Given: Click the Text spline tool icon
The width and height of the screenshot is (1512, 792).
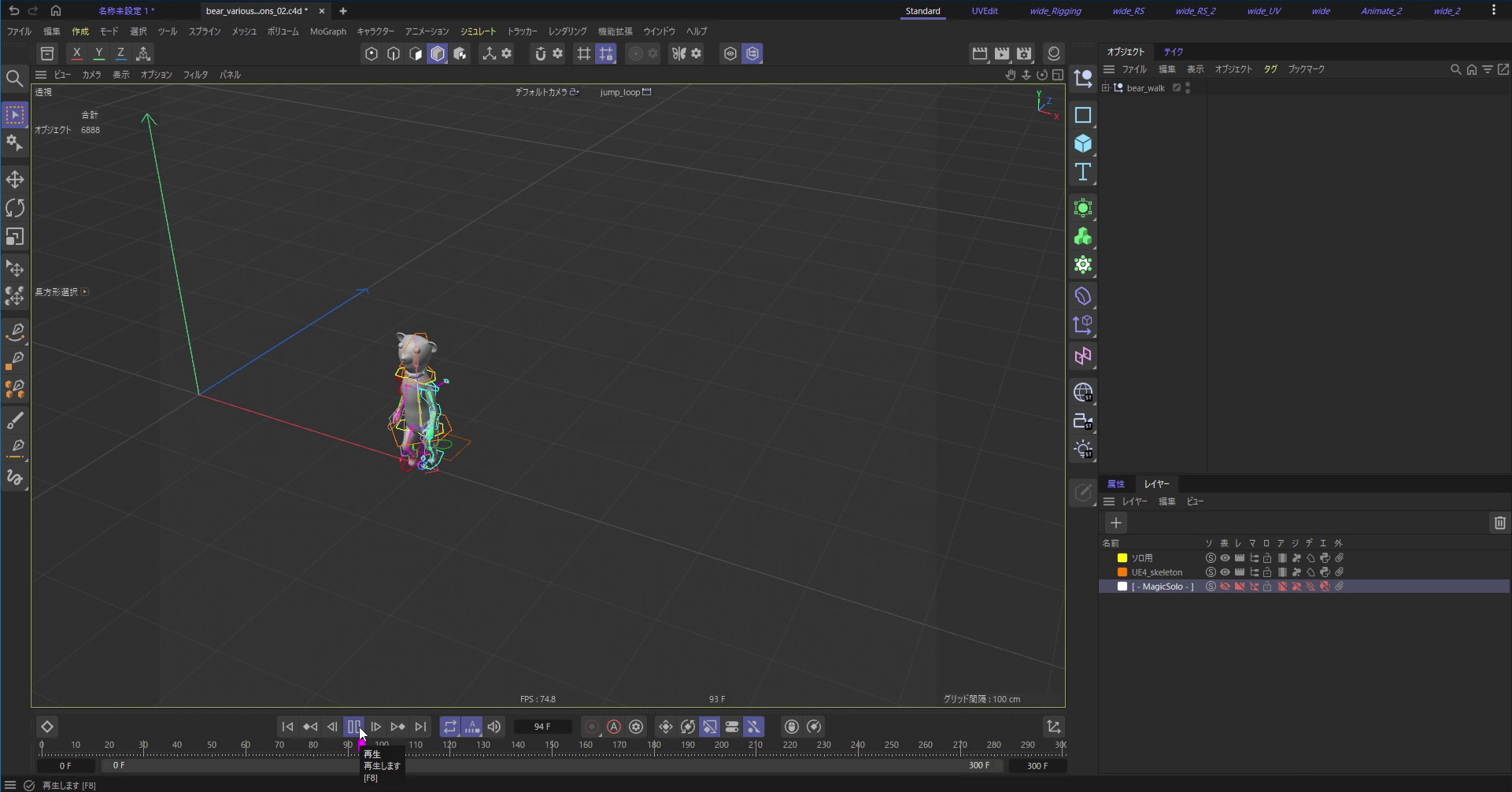Looking at the screenshot, I should coord(1083,172).
